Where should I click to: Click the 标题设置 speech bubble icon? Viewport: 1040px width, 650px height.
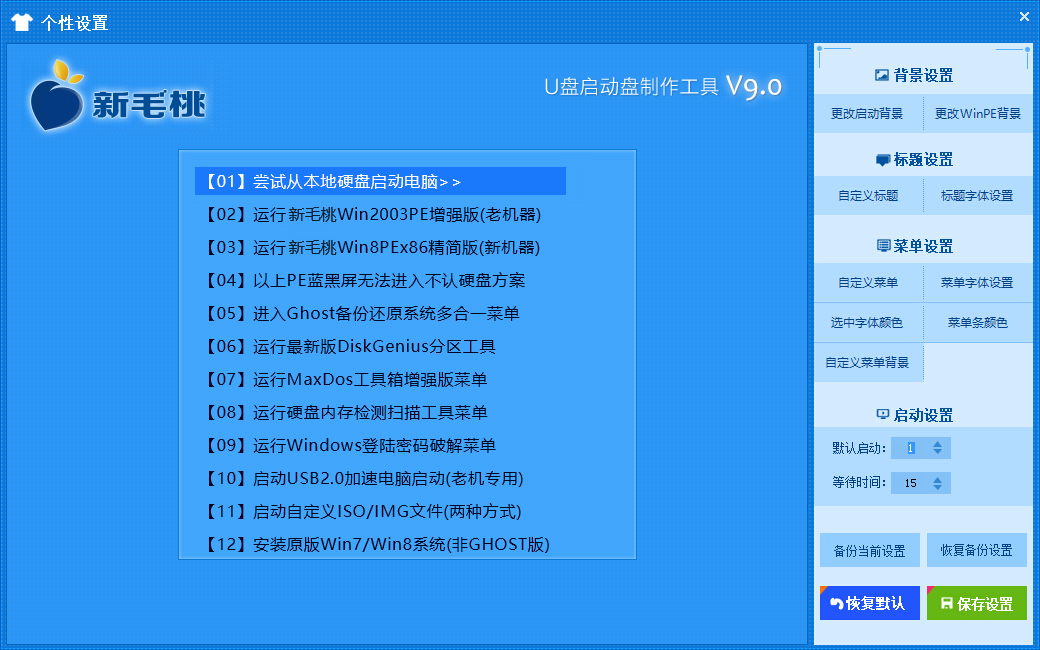pyautogui.click(x=882, y=160)
